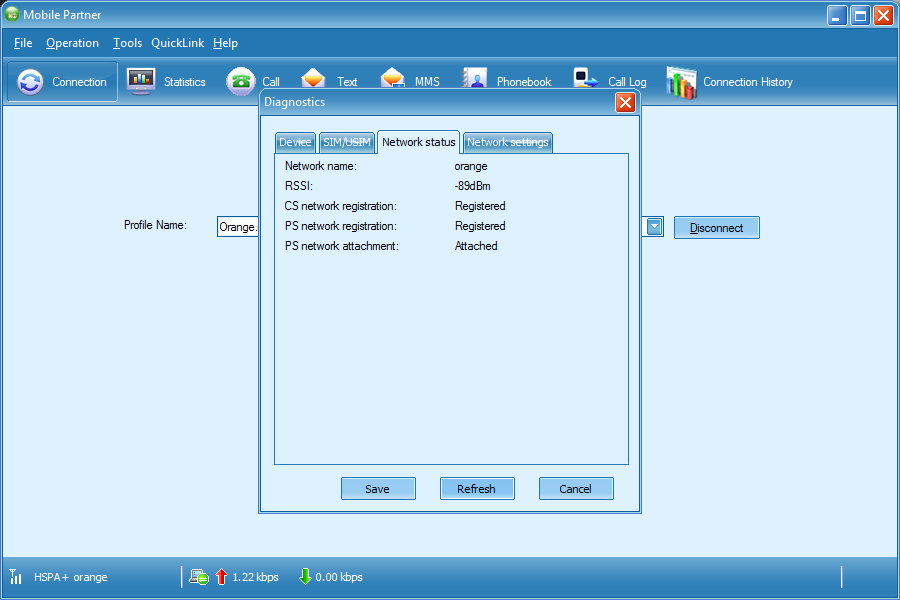Close the Diagnostics dialog with X
900x600 pixels.
pos(625,103)
